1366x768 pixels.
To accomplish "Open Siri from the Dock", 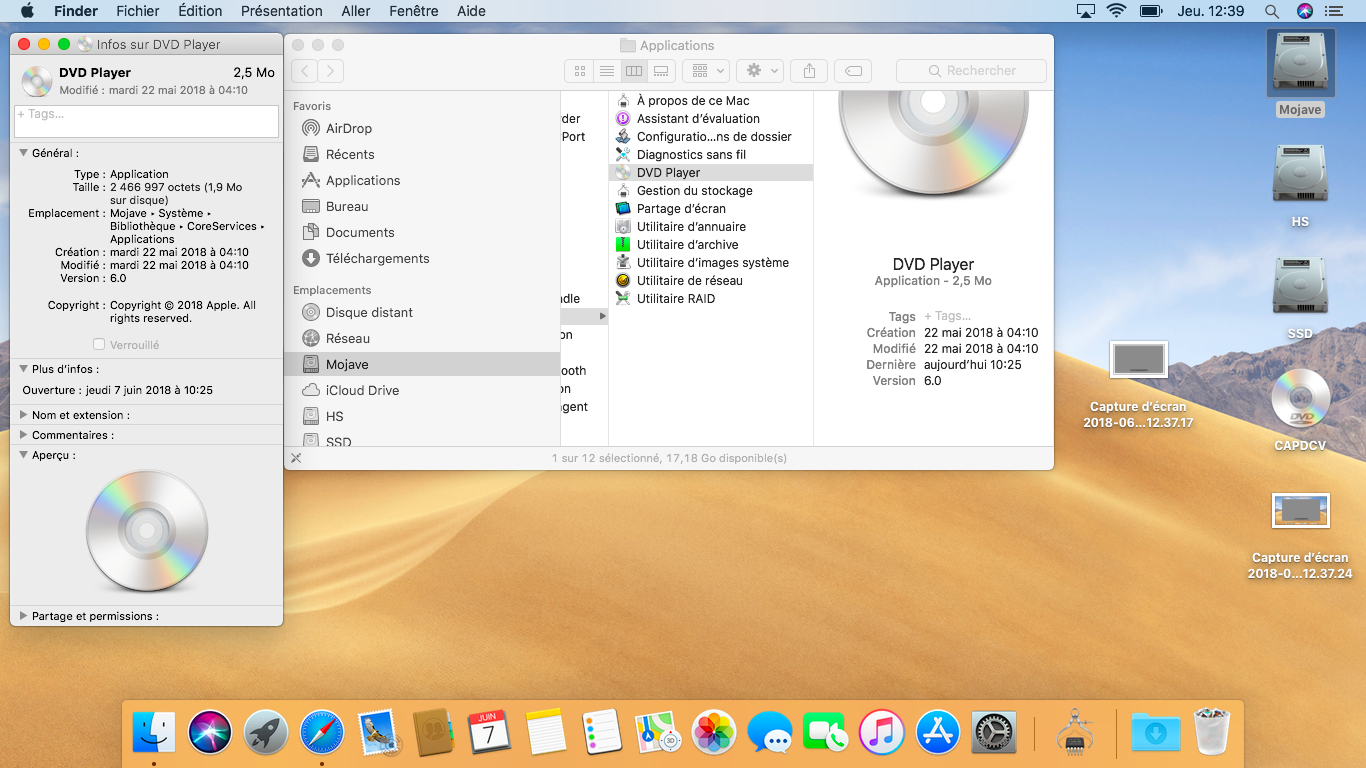I will 210,733.
